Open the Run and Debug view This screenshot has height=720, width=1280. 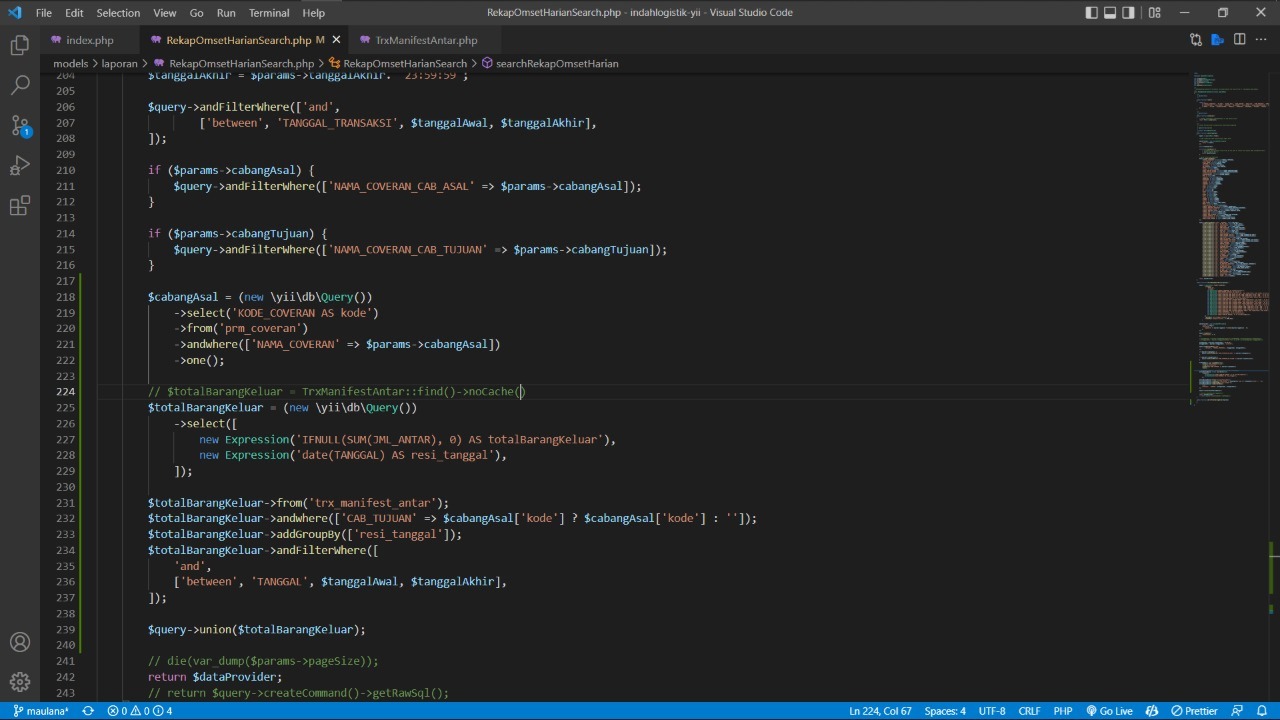[19, 166]
